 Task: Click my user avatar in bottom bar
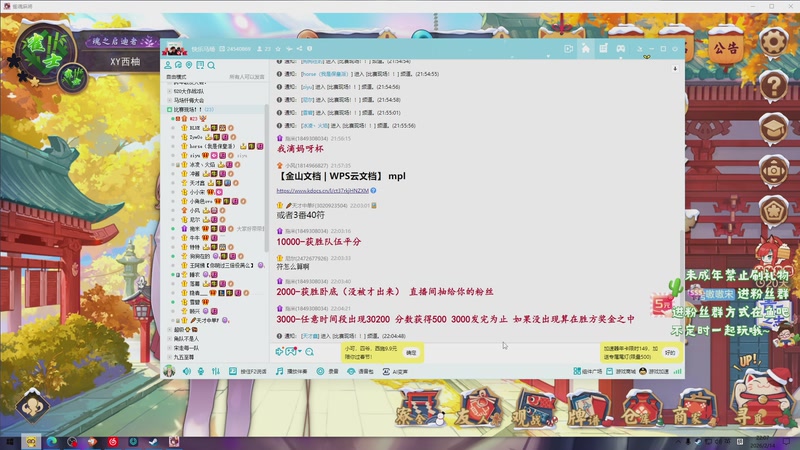pos(169,371)
